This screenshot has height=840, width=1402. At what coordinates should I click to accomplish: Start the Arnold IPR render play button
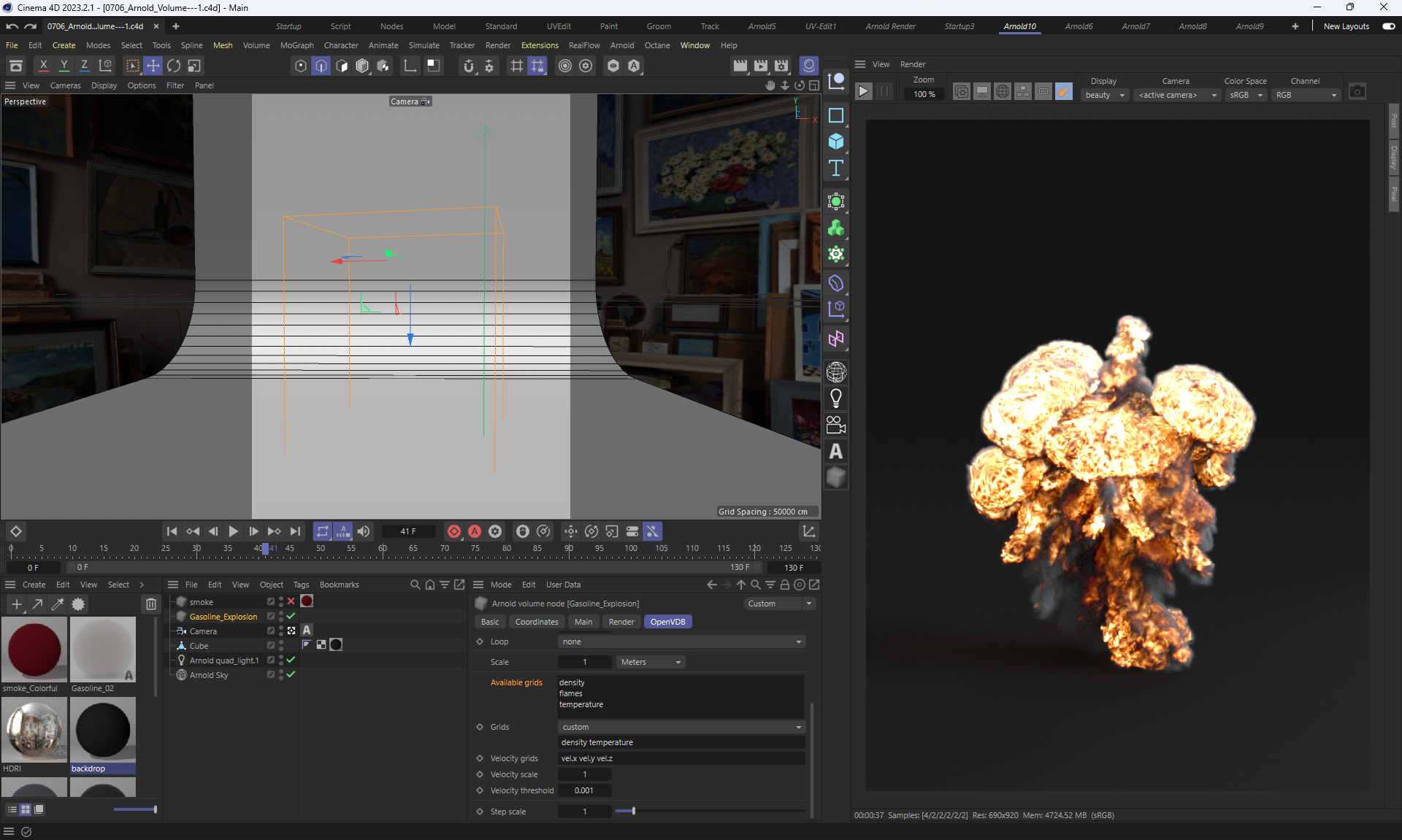[x=863, y=91]
